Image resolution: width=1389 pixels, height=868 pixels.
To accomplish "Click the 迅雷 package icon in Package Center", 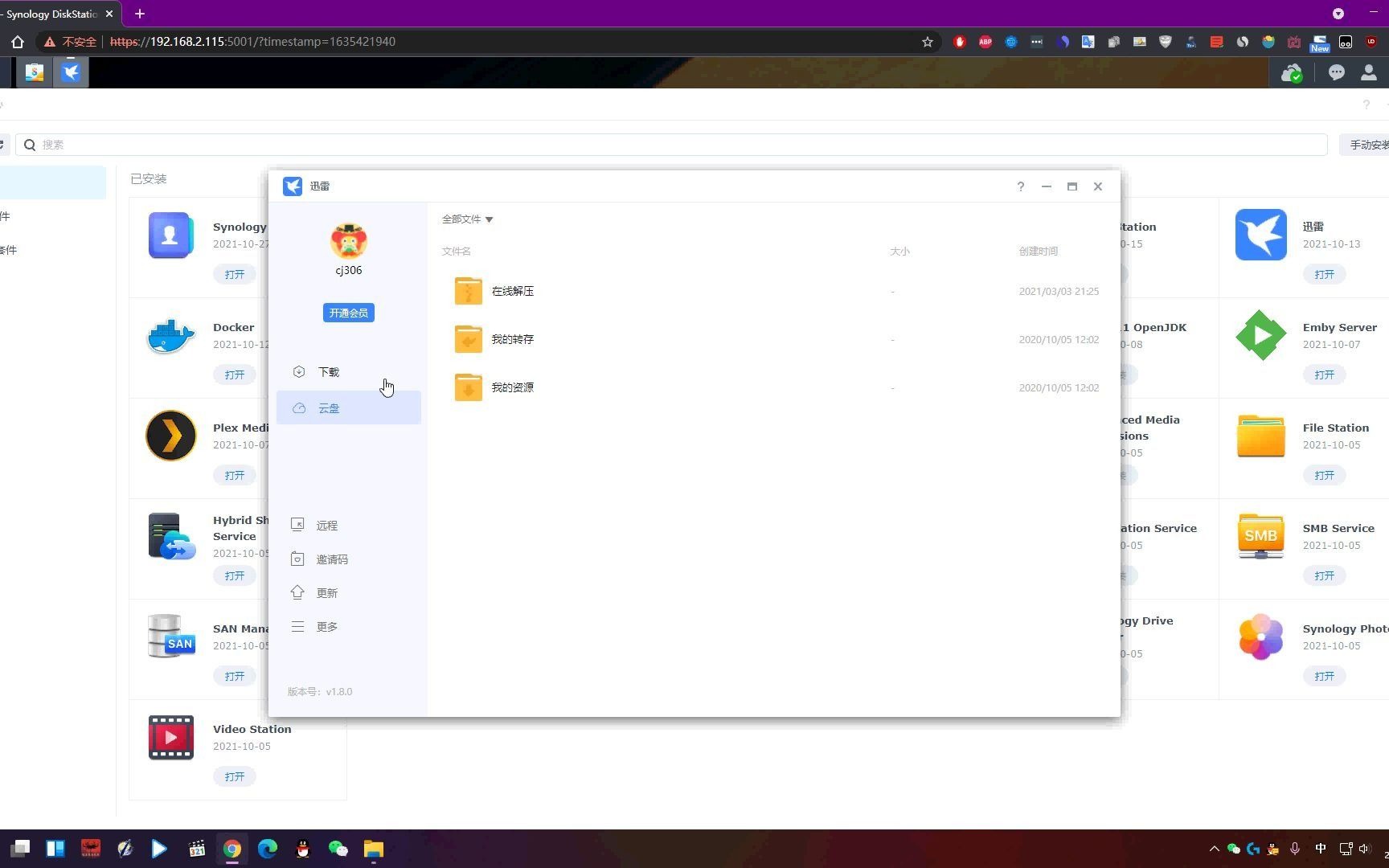I will 1260,235.
